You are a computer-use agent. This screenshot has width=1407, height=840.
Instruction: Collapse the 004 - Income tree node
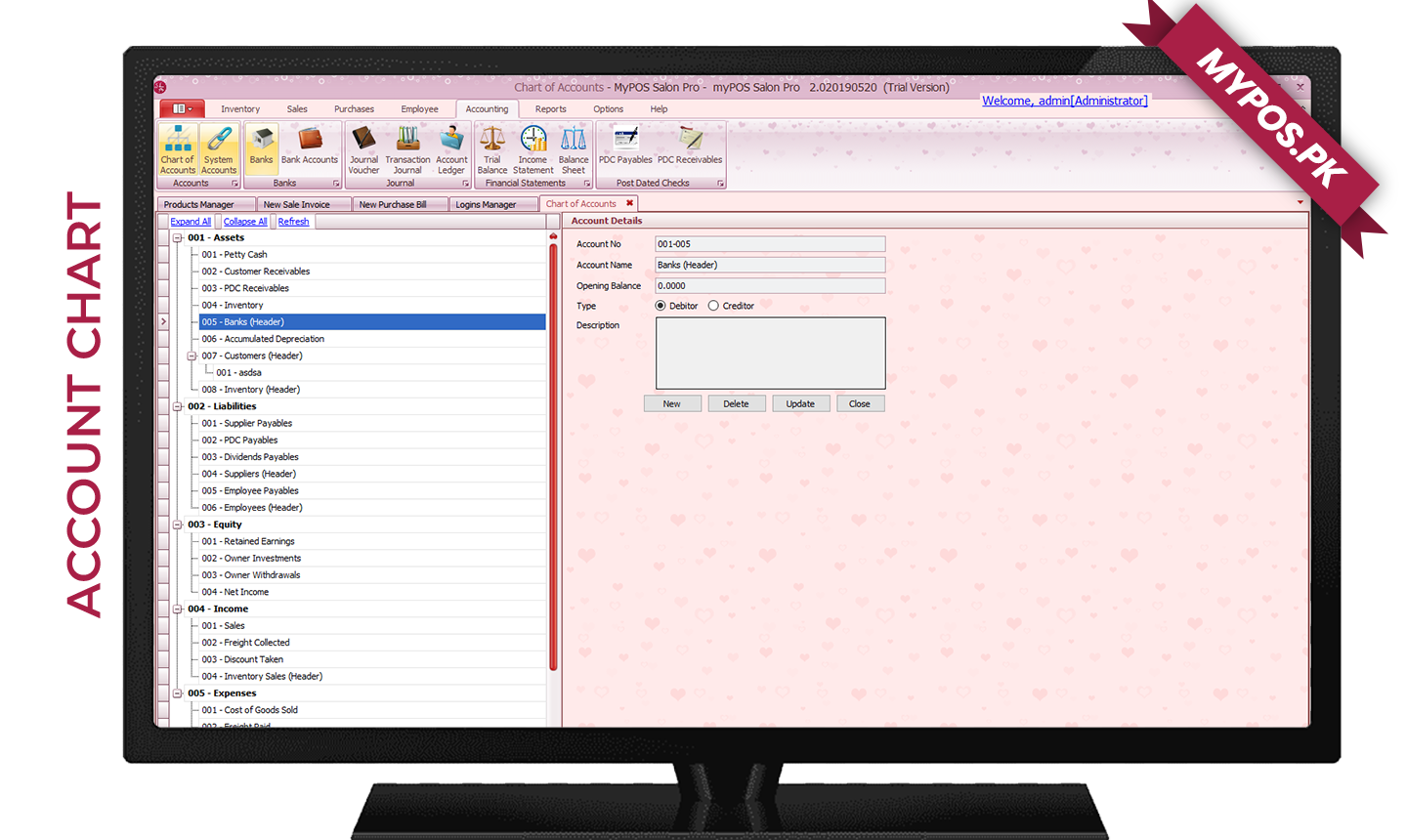coord(178,609)
